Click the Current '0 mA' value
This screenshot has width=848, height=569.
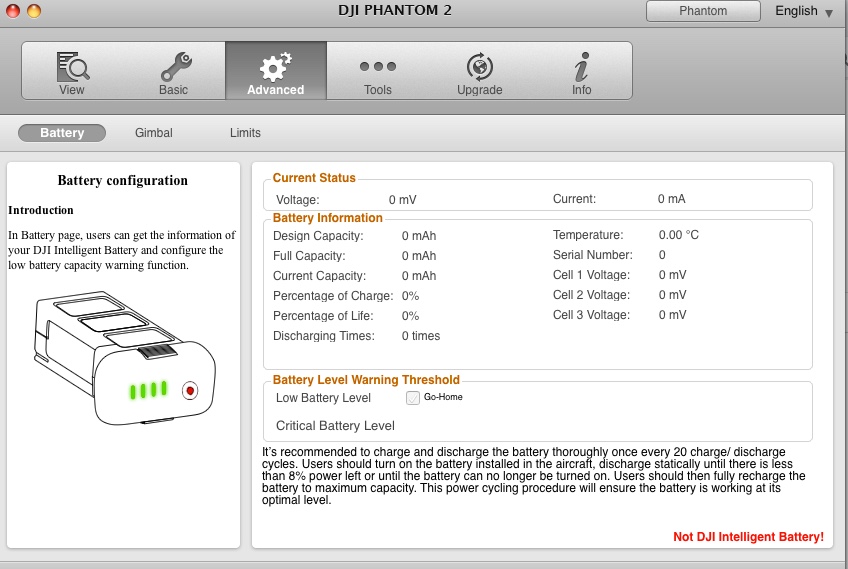tap(671, 199)
